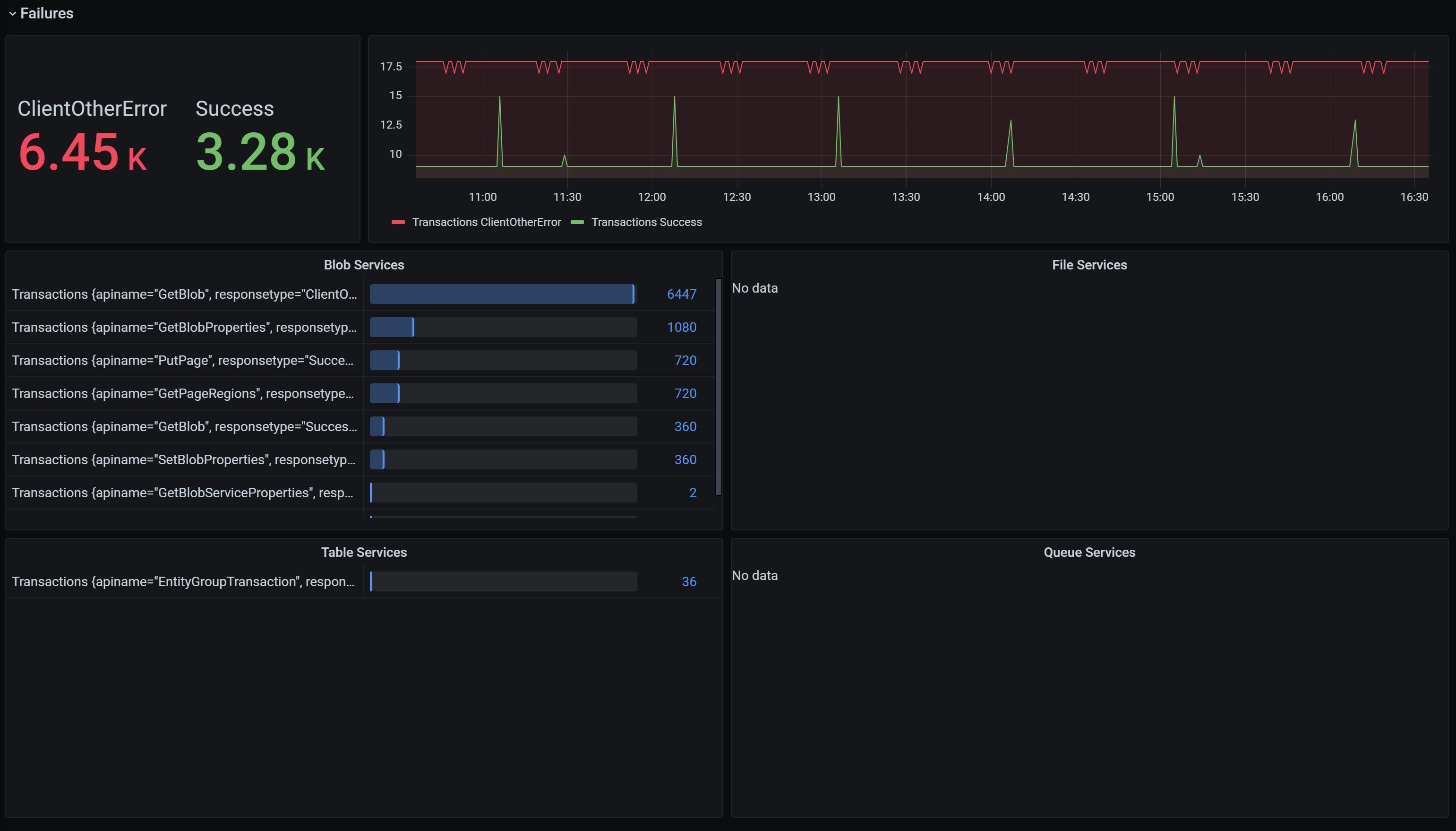
Task: Select the GetBlob ClientOtherError 6447 bar
Action: (502, 294)
